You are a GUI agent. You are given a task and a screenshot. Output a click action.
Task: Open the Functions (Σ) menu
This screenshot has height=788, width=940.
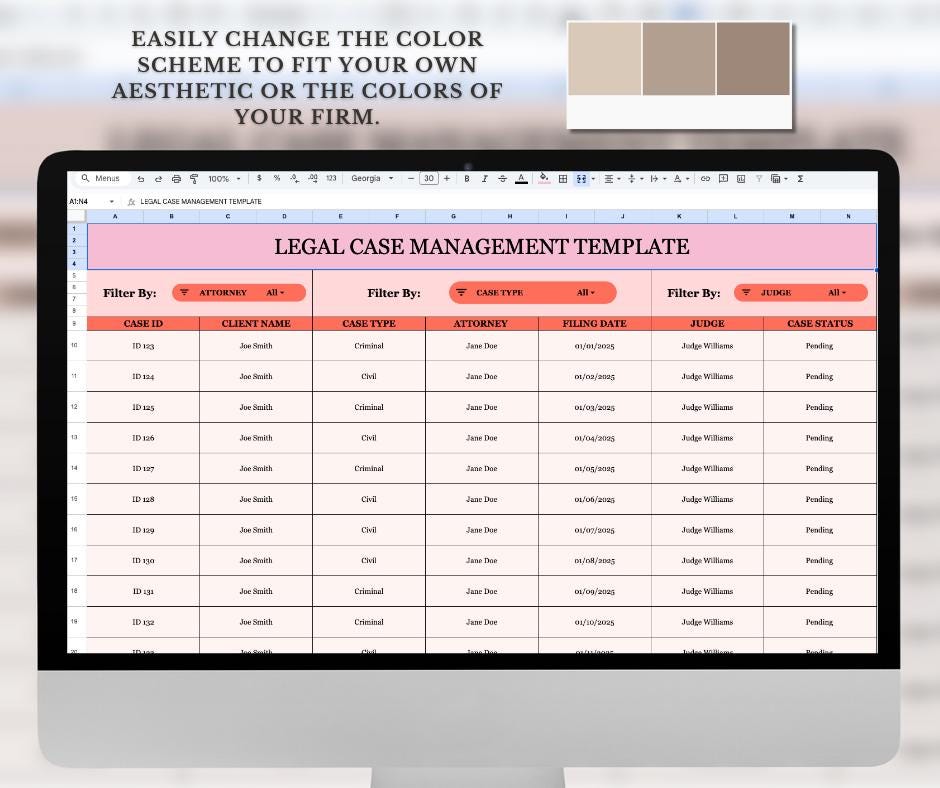point(800,178)
